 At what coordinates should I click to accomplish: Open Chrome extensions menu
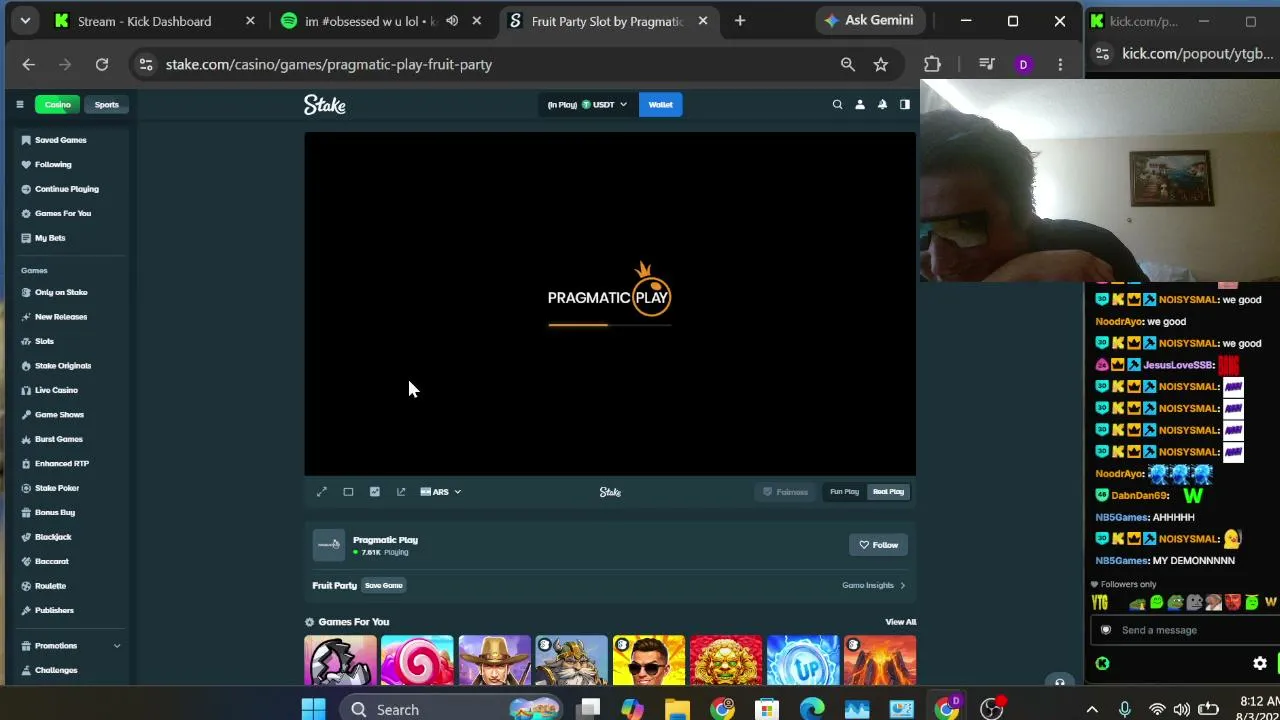coord(932,64)
